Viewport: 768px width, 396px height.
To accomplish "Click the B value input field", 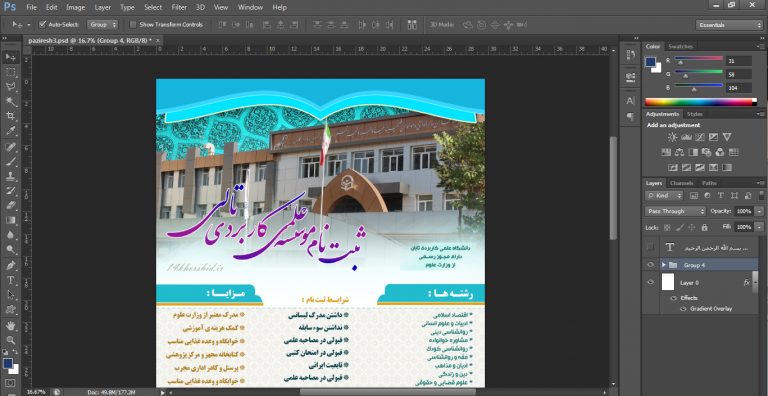I will (739, 88).
